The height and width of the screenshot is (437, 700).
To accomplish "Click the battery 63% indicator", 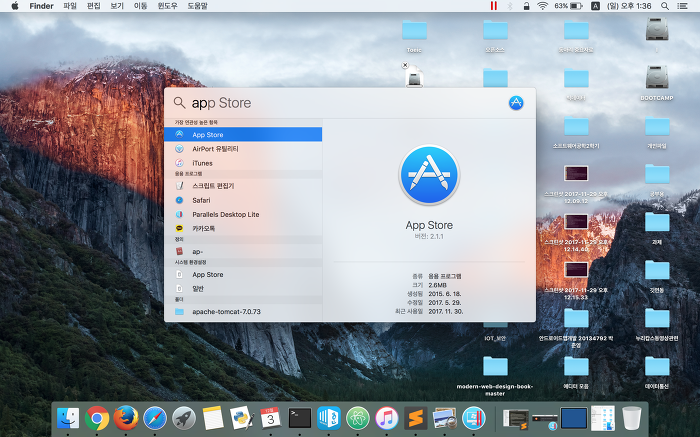I will [568, 6].
